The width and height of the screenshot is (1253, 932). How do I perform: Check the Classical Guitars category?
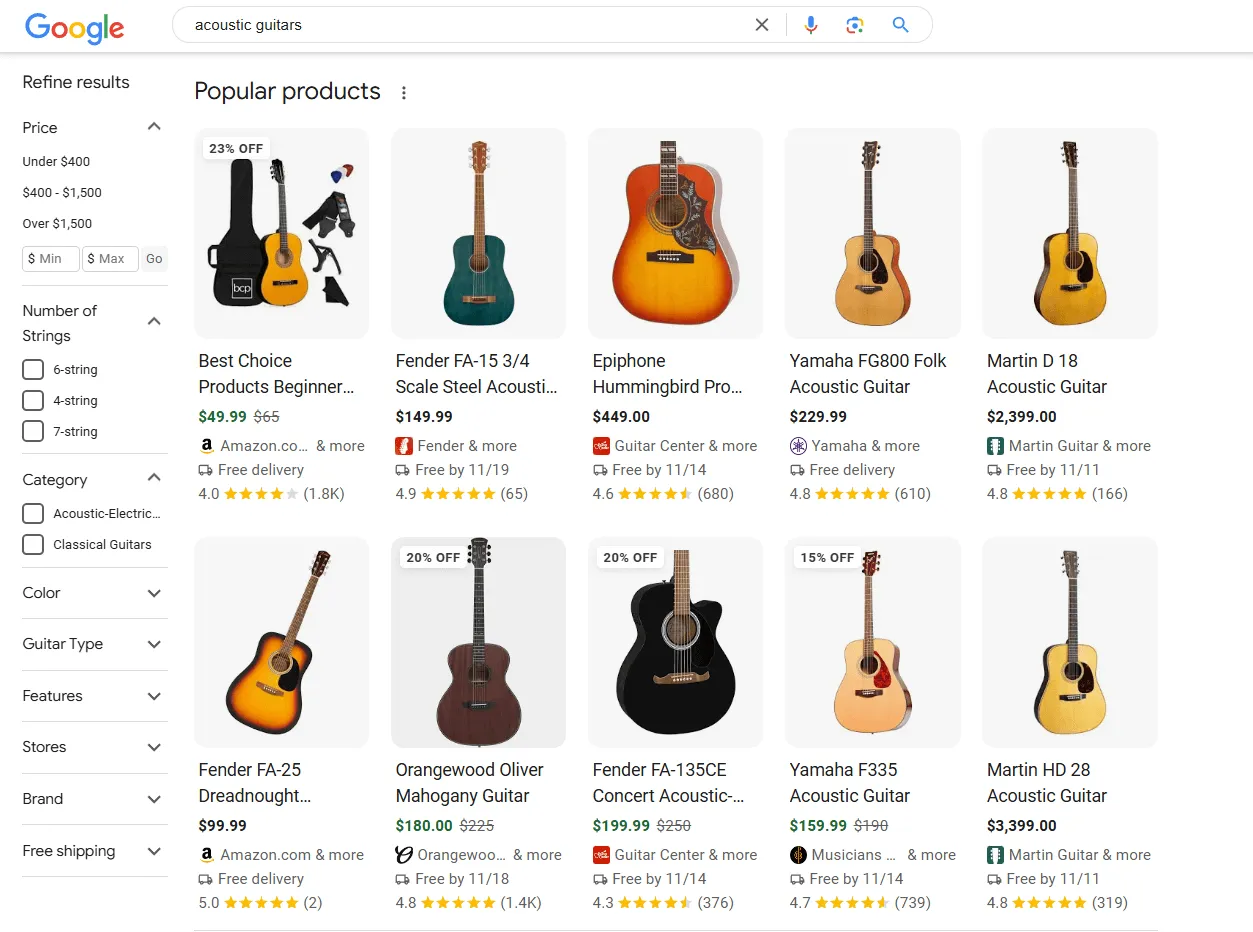tap(31, 544)
